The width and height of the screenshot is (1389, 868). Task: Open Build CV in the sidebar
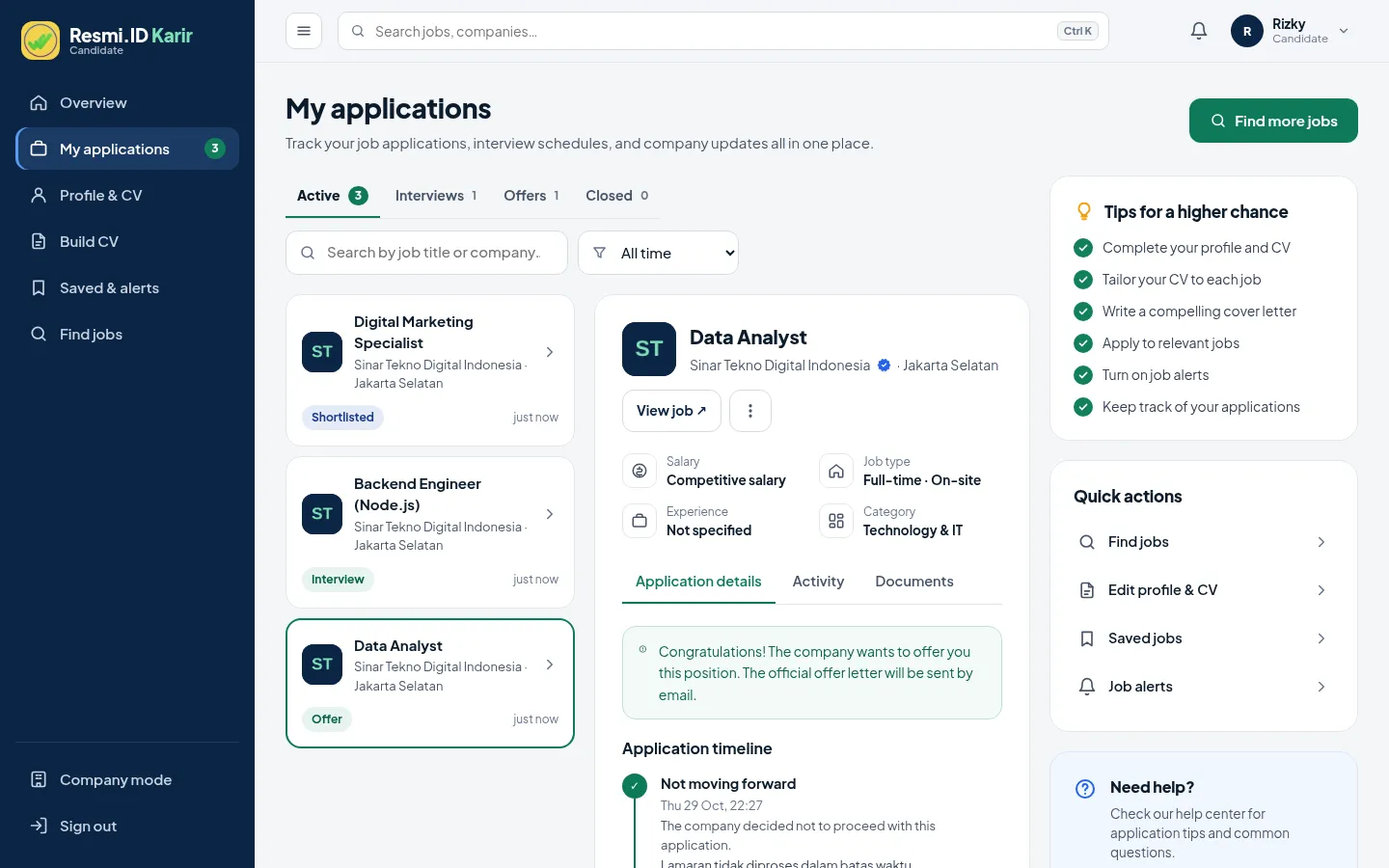click(127, 242)
